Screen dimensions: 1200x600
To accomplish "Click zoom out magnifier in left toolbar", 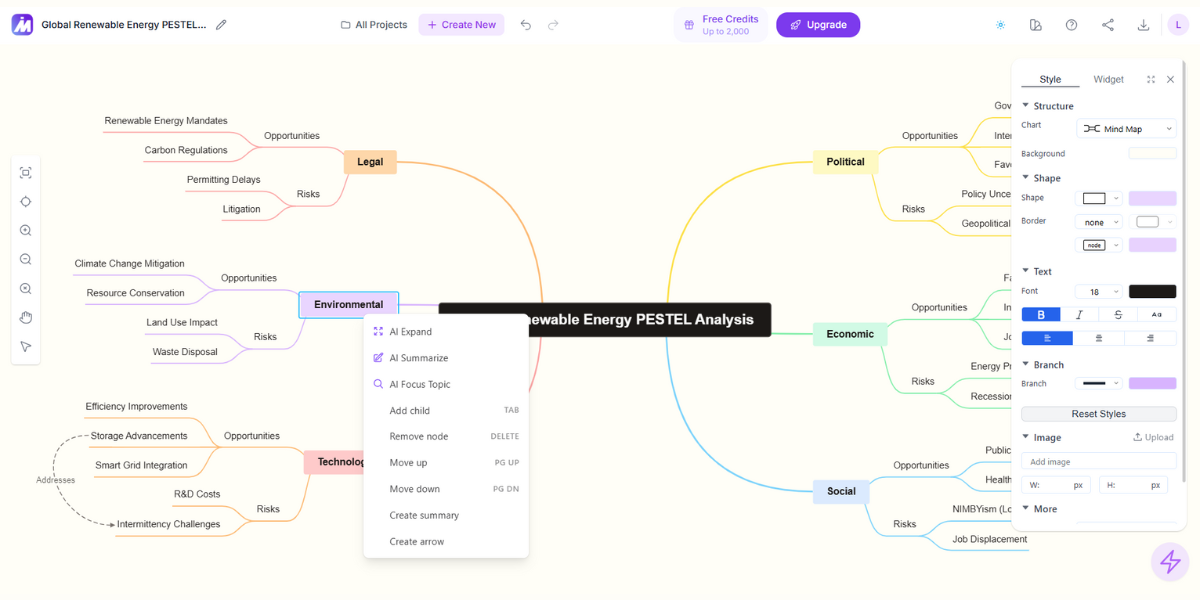I will [x=26, y=259].
